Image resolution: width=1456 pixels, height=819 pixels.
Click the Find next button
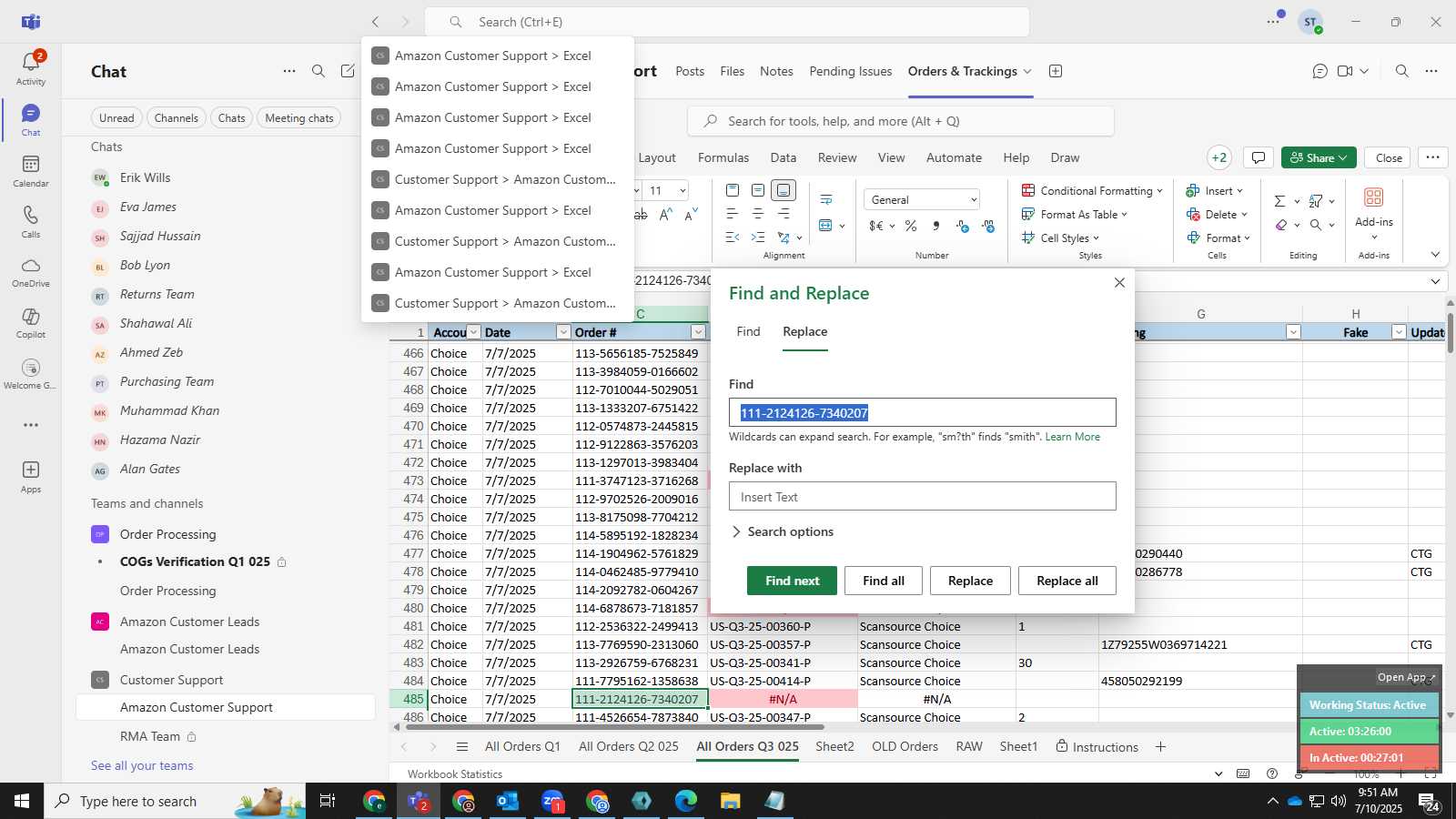[x=792, y=581]
